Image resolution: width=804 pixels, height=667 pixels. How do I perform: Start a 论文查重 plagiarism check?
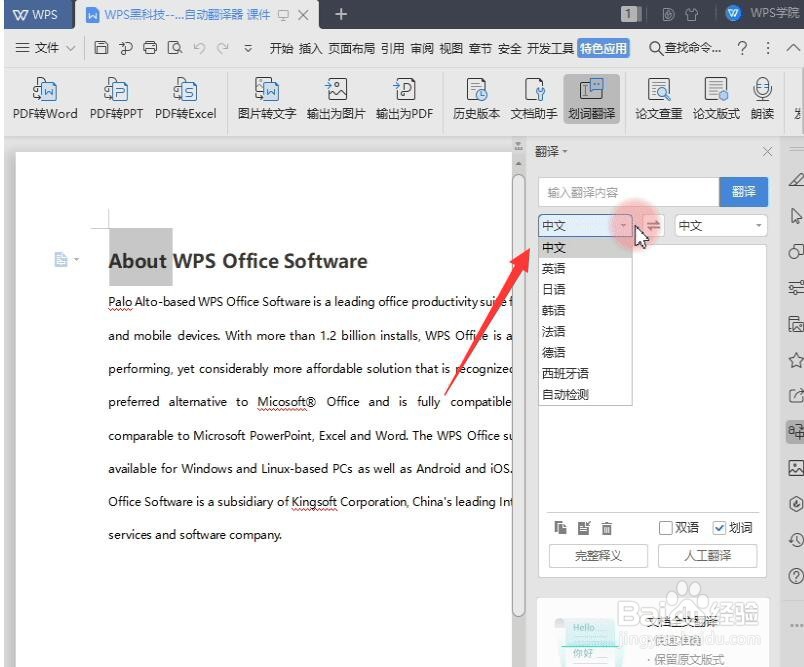tap(660, 98)
